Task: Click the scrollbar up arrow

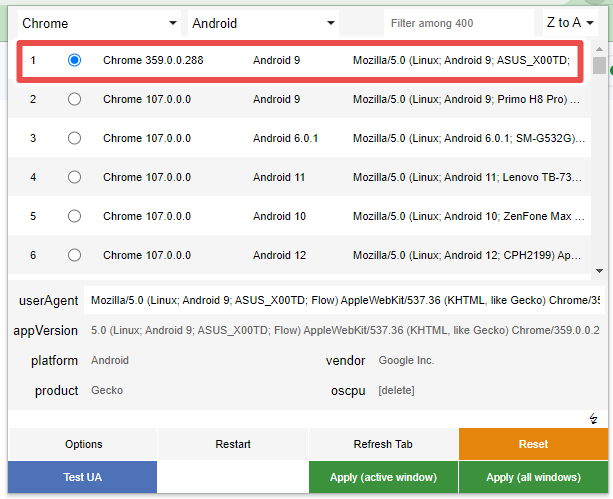Action: pyautogui.click(x=599, y=46)
